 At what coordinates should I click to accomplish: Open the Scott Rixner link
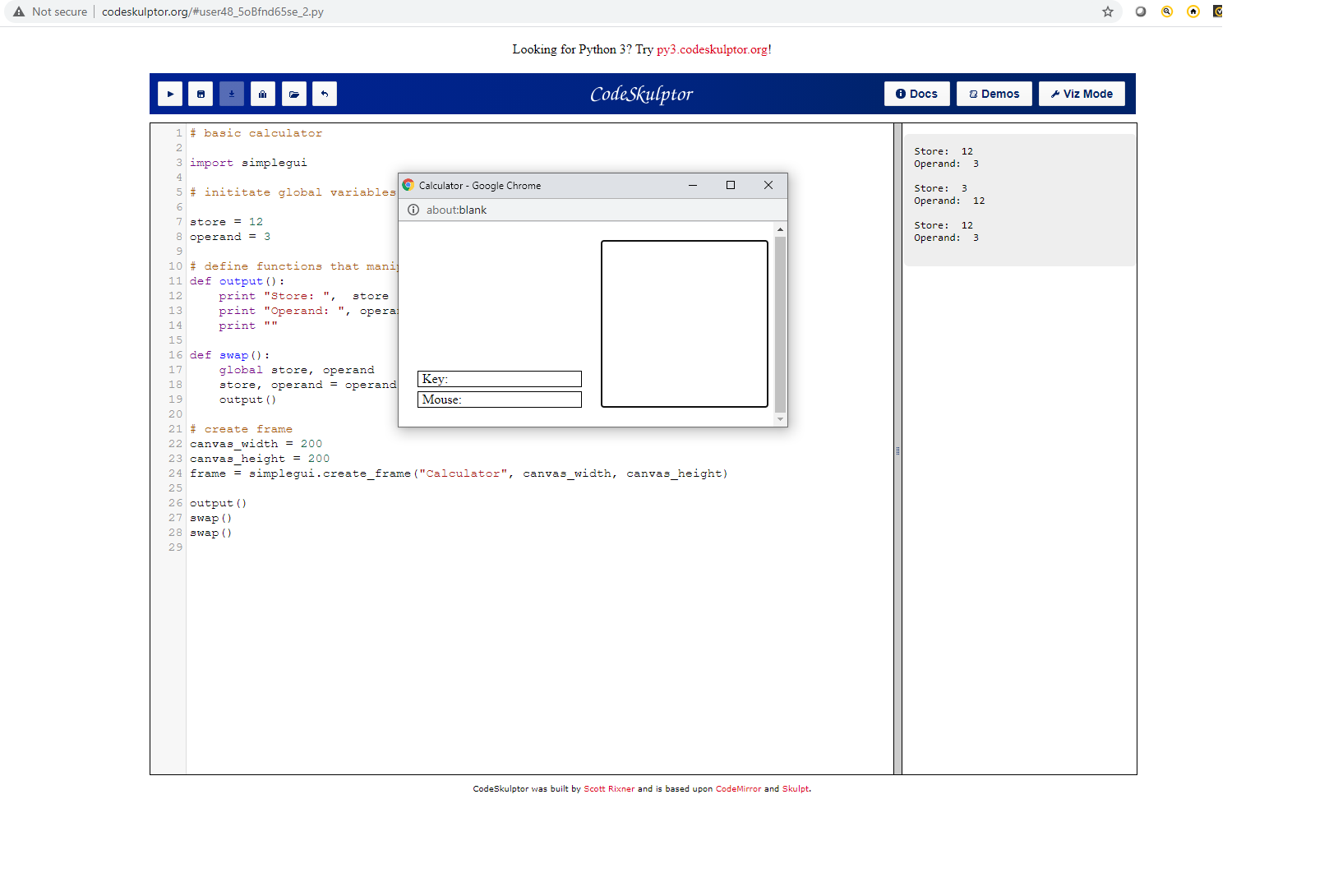(609, 788)
